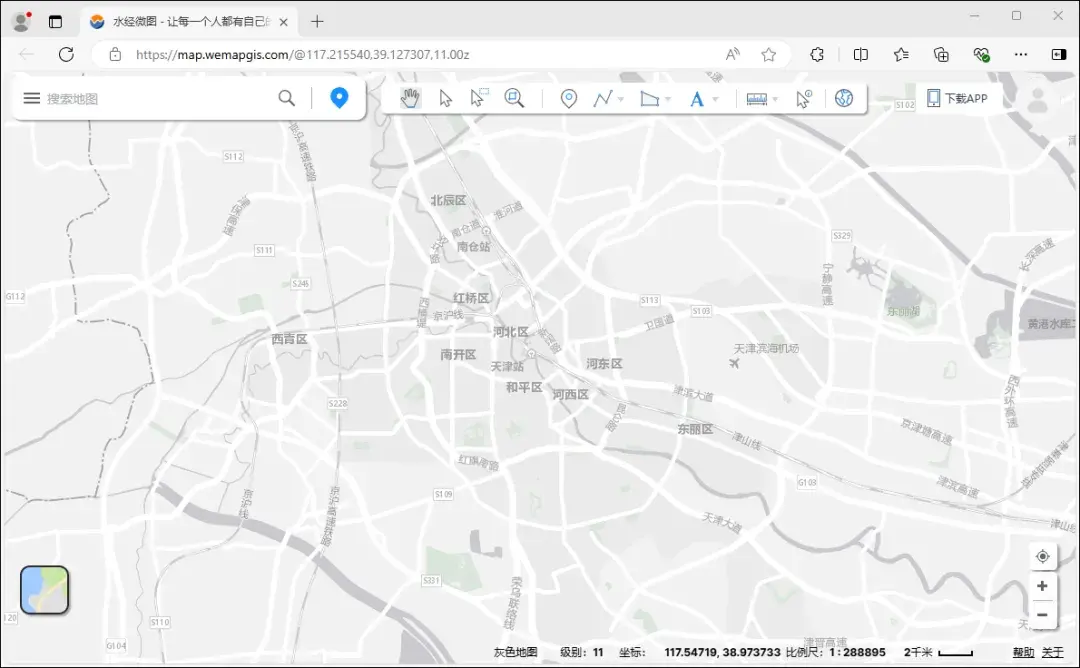Expand the polyline tool dropdown arrow
1080x668 pixels.
coord(621,100)
